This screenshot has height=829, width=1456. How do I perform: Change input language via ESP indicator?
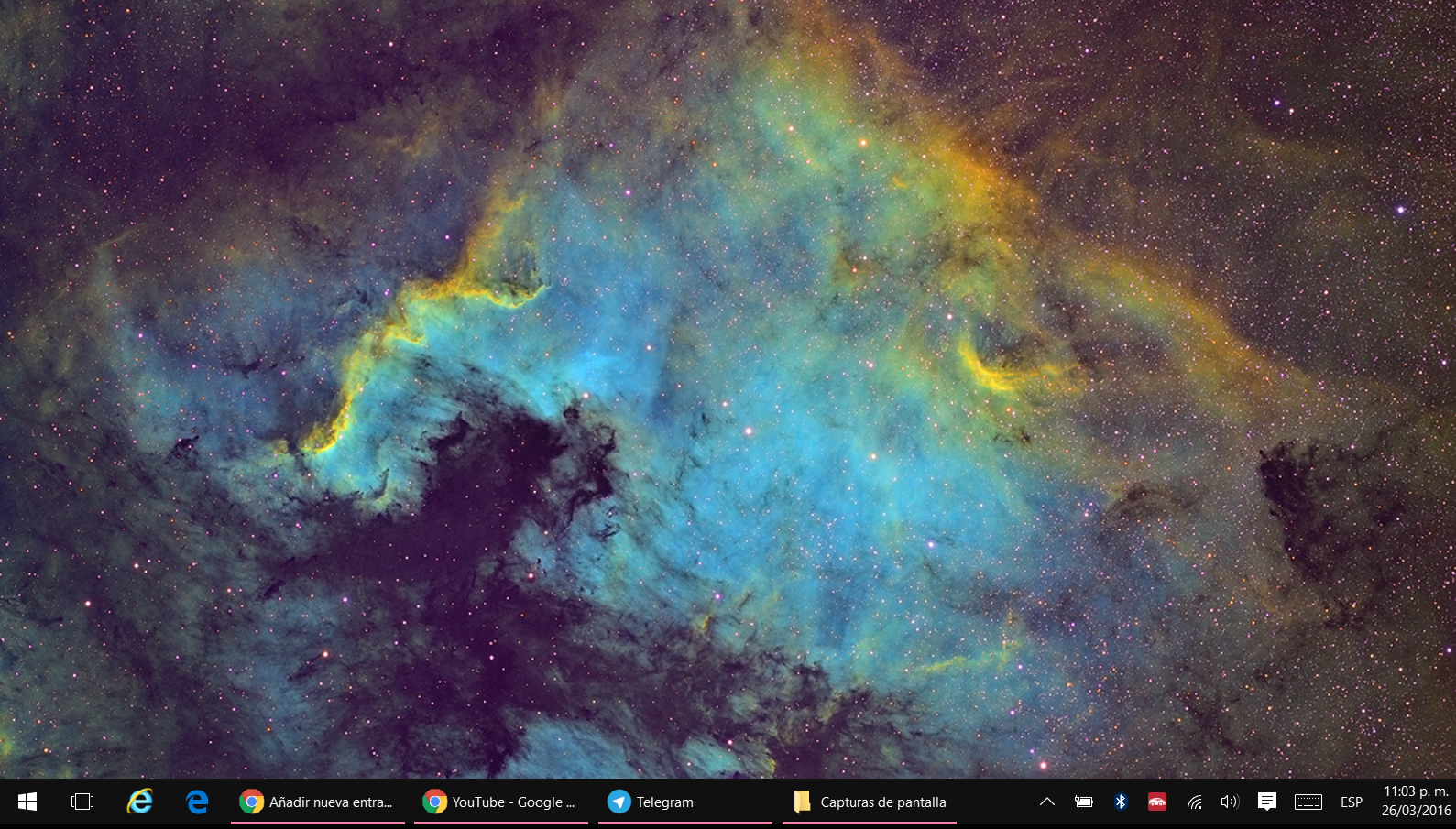(1352, 802)
